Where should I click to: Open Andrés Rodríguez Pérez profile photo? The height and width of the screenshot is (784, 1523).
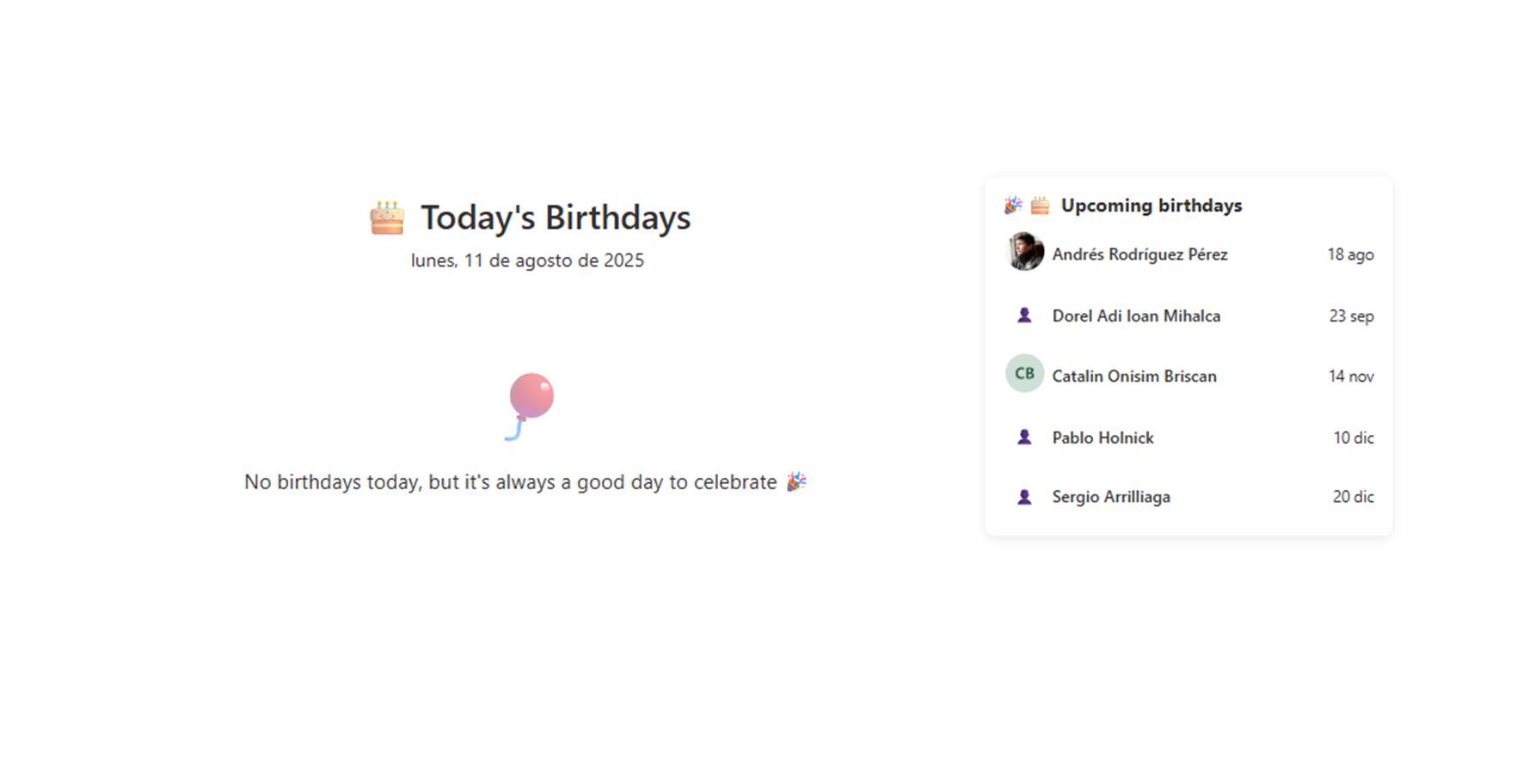pyautogui.click(x=1024, y=252)
